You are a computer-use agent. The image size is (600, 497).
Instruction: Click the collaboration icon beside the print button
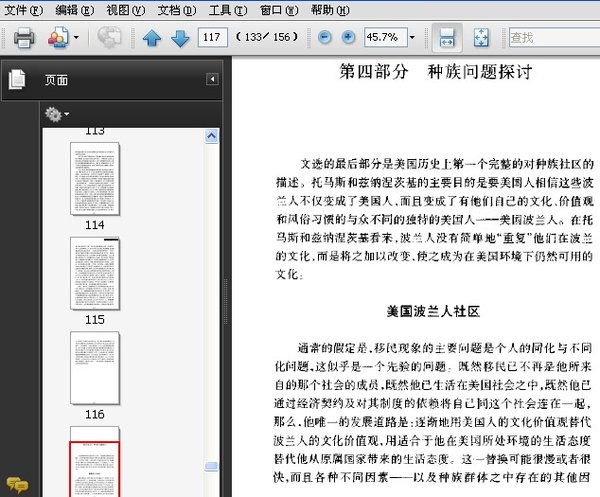click(x=56, y=38)
